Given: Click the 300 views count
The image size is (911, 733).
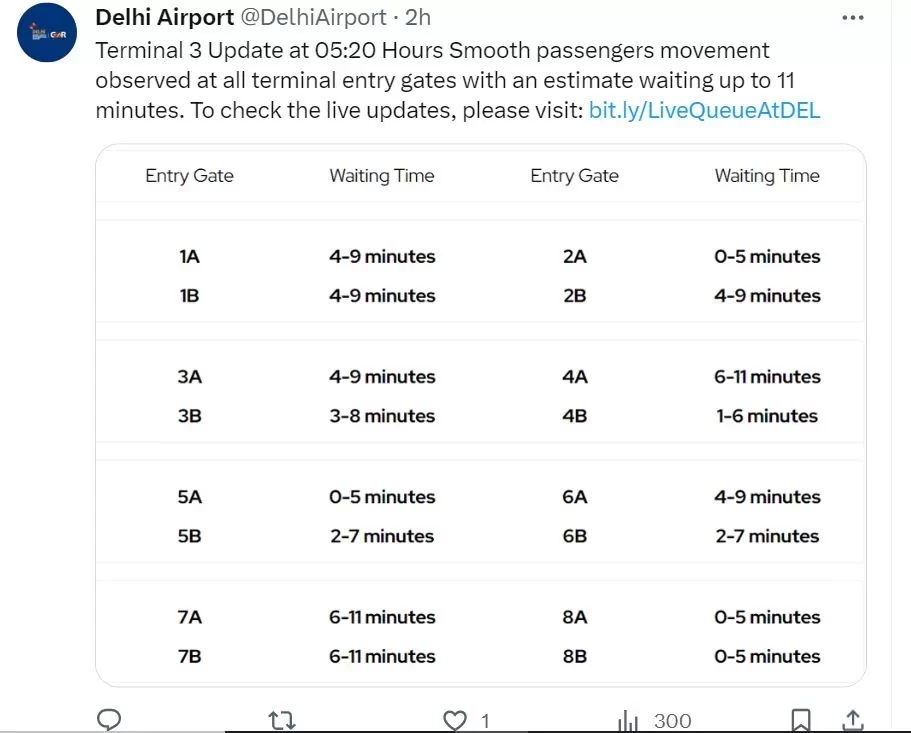Looking at the screenshot, I should [672, 721].
